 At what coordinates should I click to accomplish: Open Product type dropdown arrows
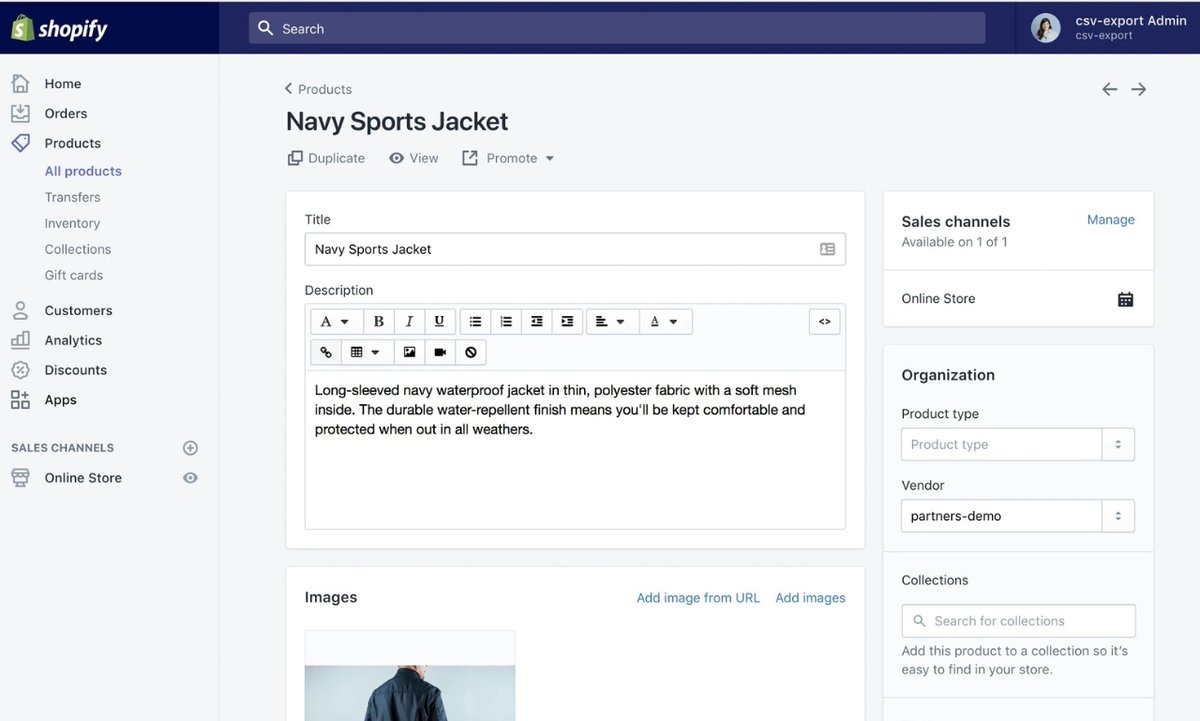click(x=1118, y=445)
